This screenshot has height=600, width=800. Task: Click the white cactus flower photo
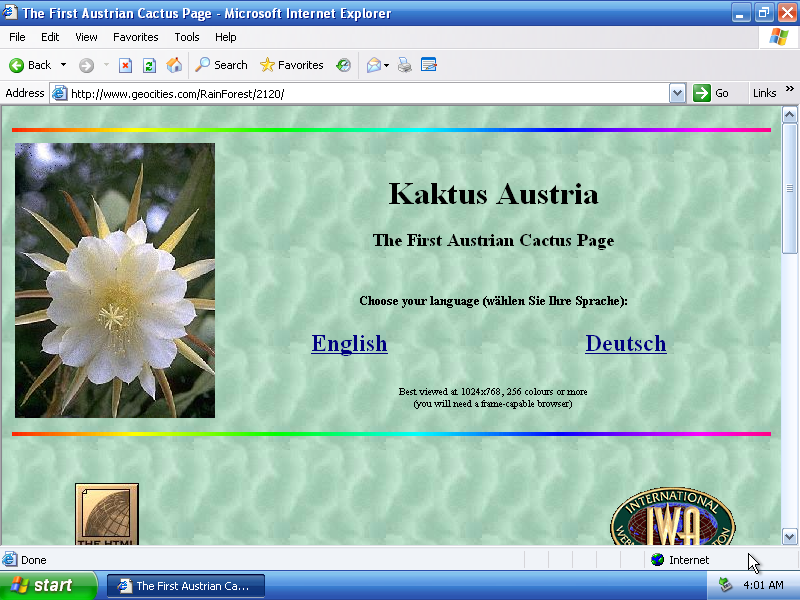click(x=115, y=281)
